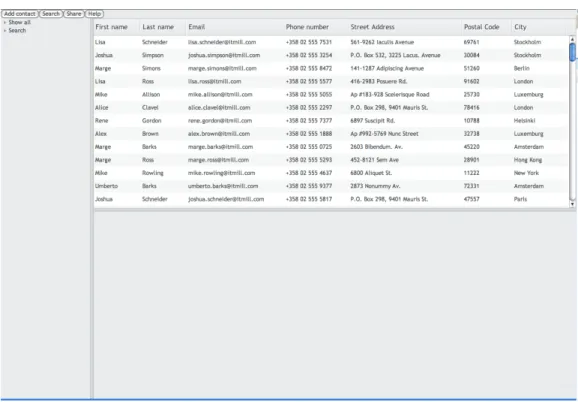578x402 pixels.
Task: Click phone number +358 02 555 5055
Action: [309, 95]
